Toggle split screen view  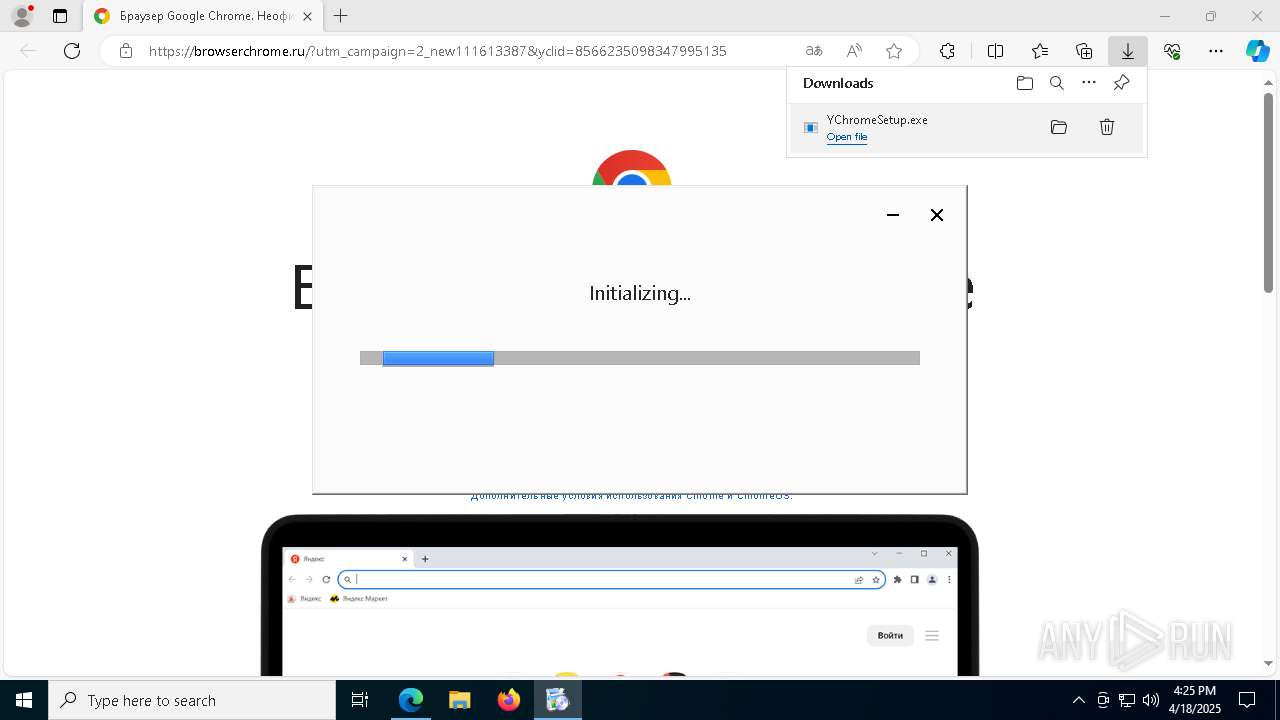995,51
